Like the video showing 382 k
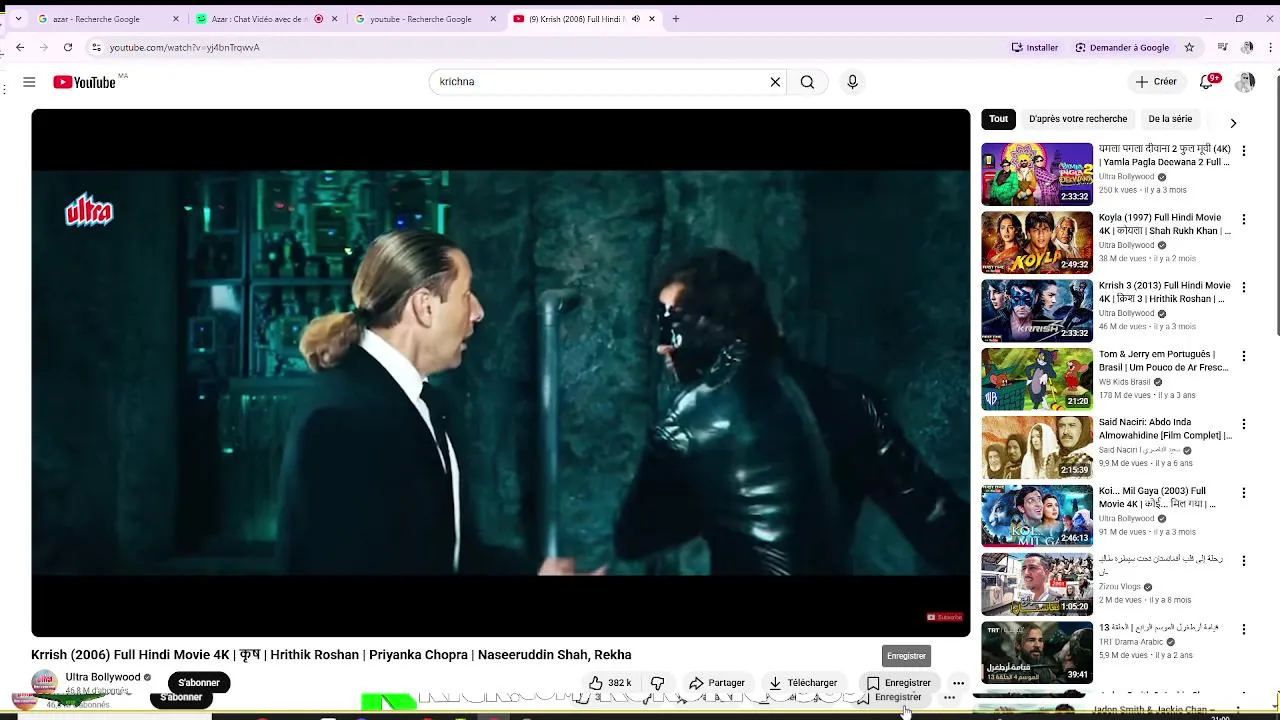Screen dimensions: 1280x720 [x=610, y=683]
